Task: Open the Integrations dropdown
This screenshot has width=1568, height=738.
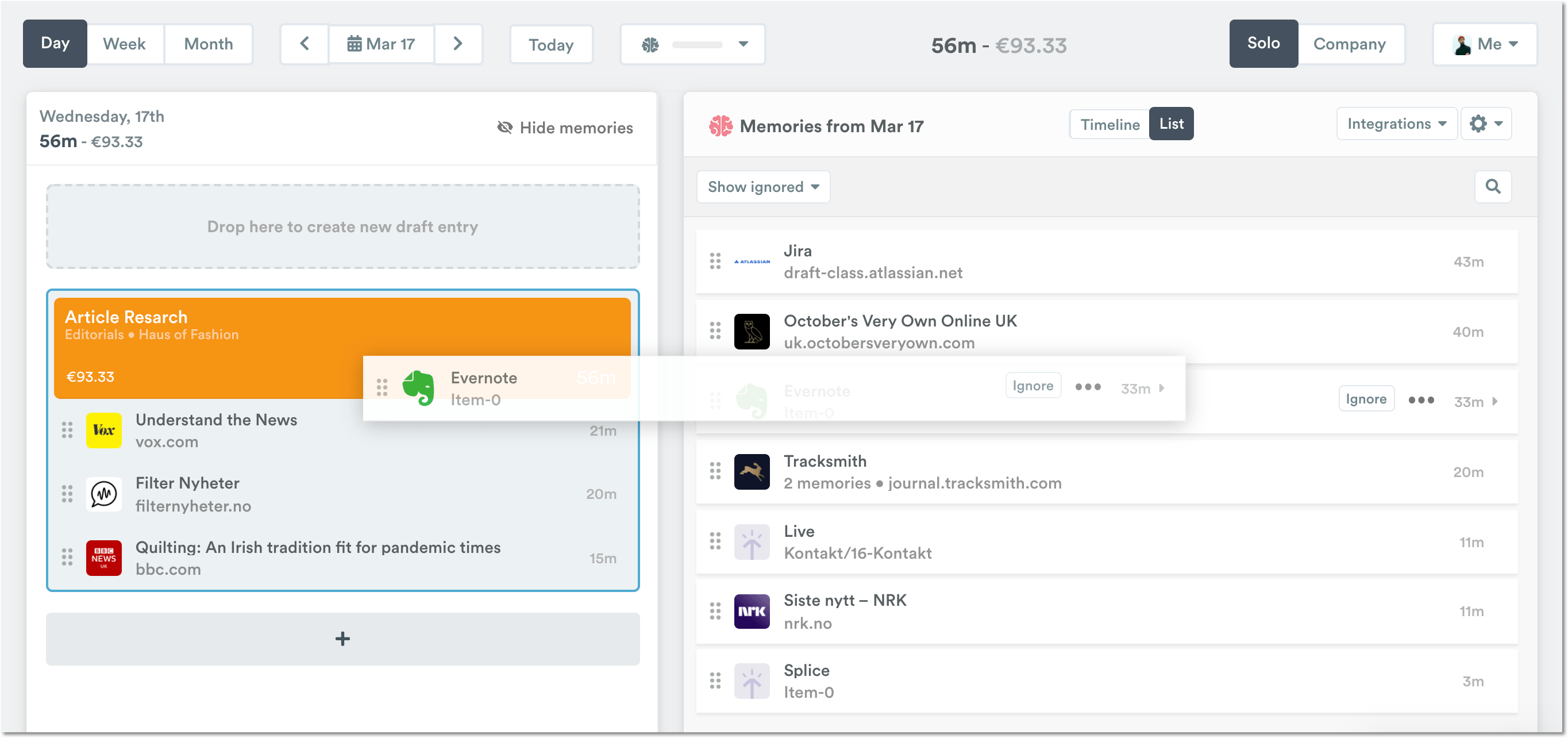Action: (1396, 124)
